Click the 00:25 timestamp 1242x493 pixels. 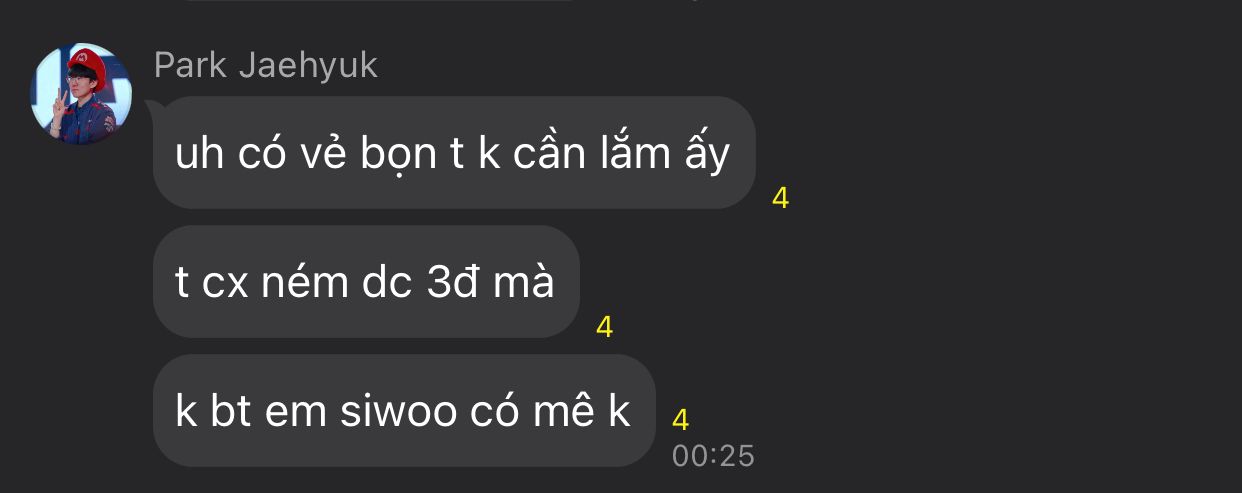713,456
